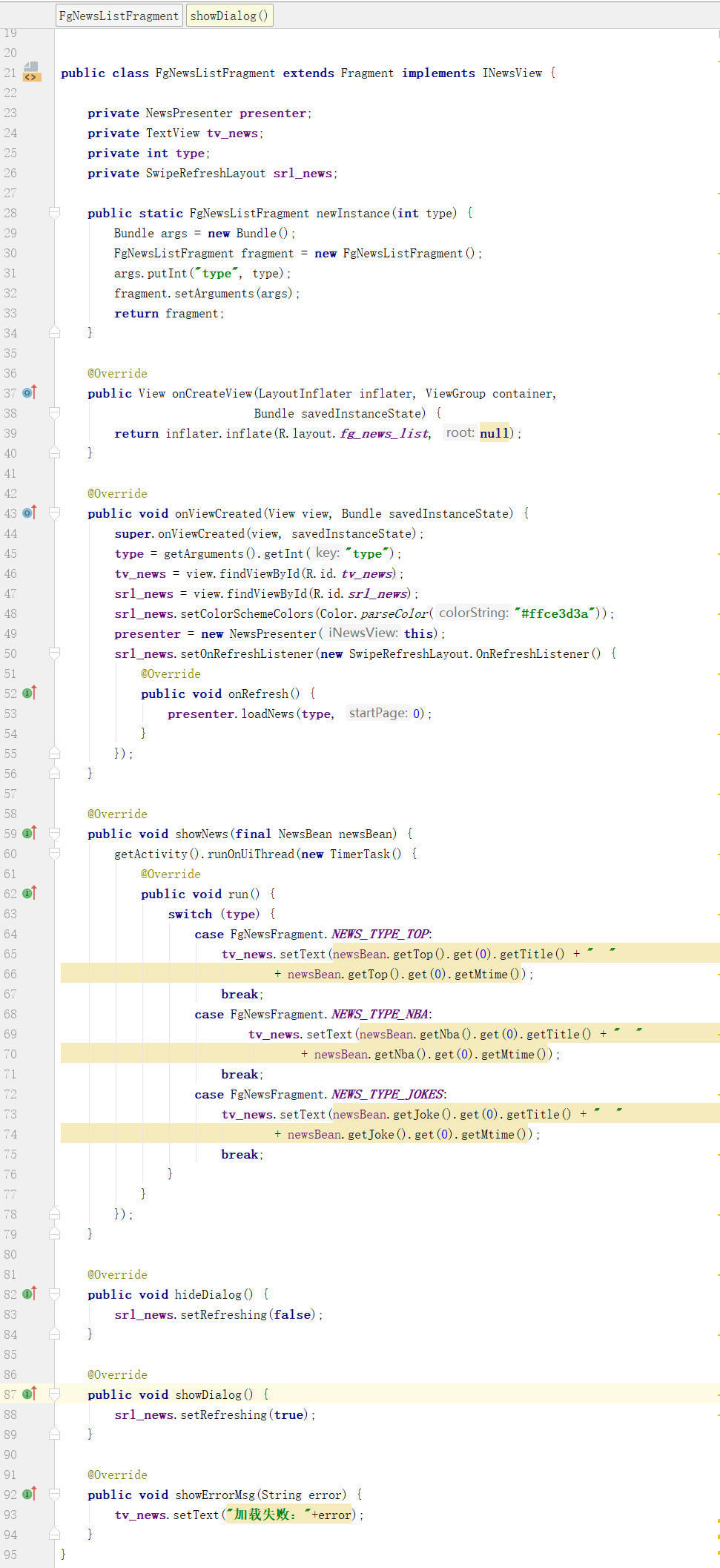Click the "#ffce3d3a" color string
Viewport: 720px width, 1568px height.
(555, 613)
